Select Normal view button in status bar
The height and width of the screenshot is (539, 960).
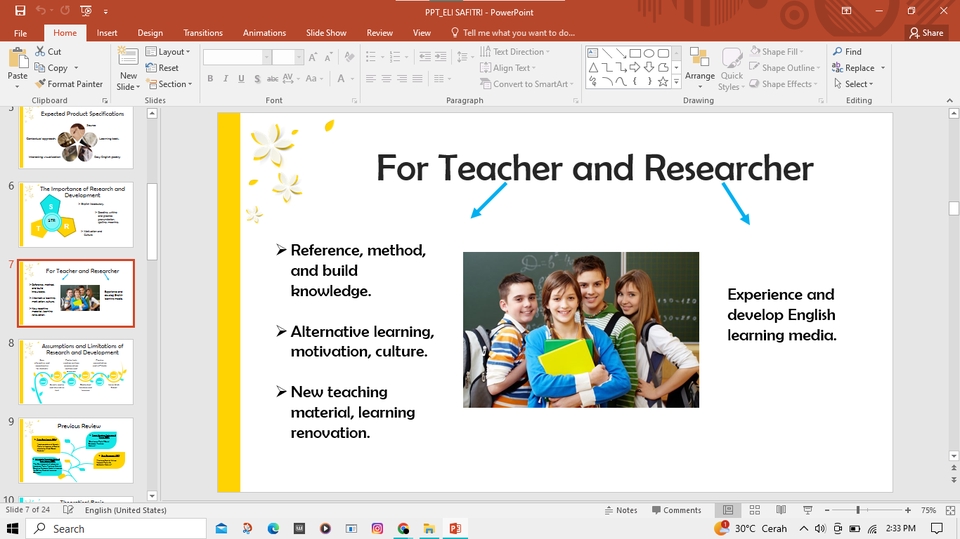pyautogui.click(x=729, y=510)
